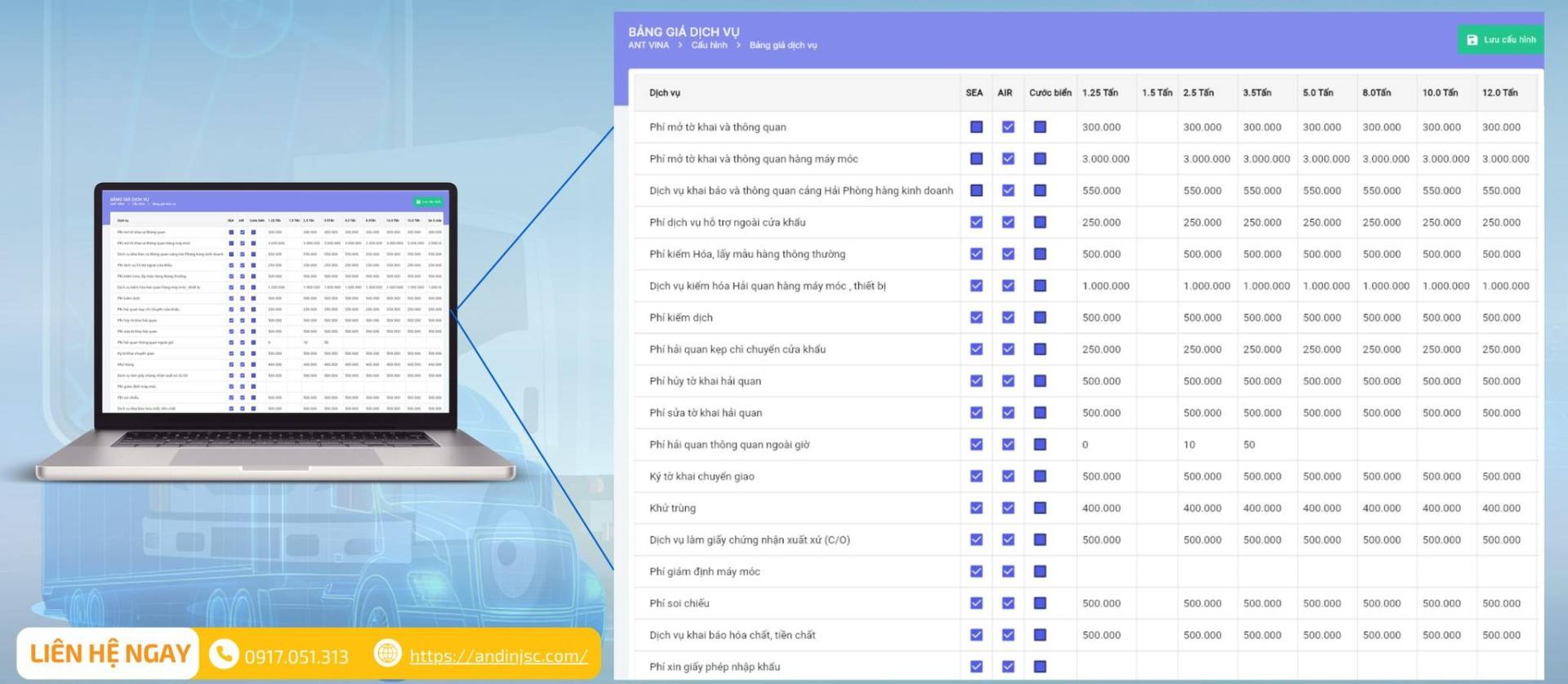Edit the 2.5 Tấn value in Phí hải quan thông quan ngoài giờ
This screenshot has width=1568, height=684.
(x=1189, y=445)
